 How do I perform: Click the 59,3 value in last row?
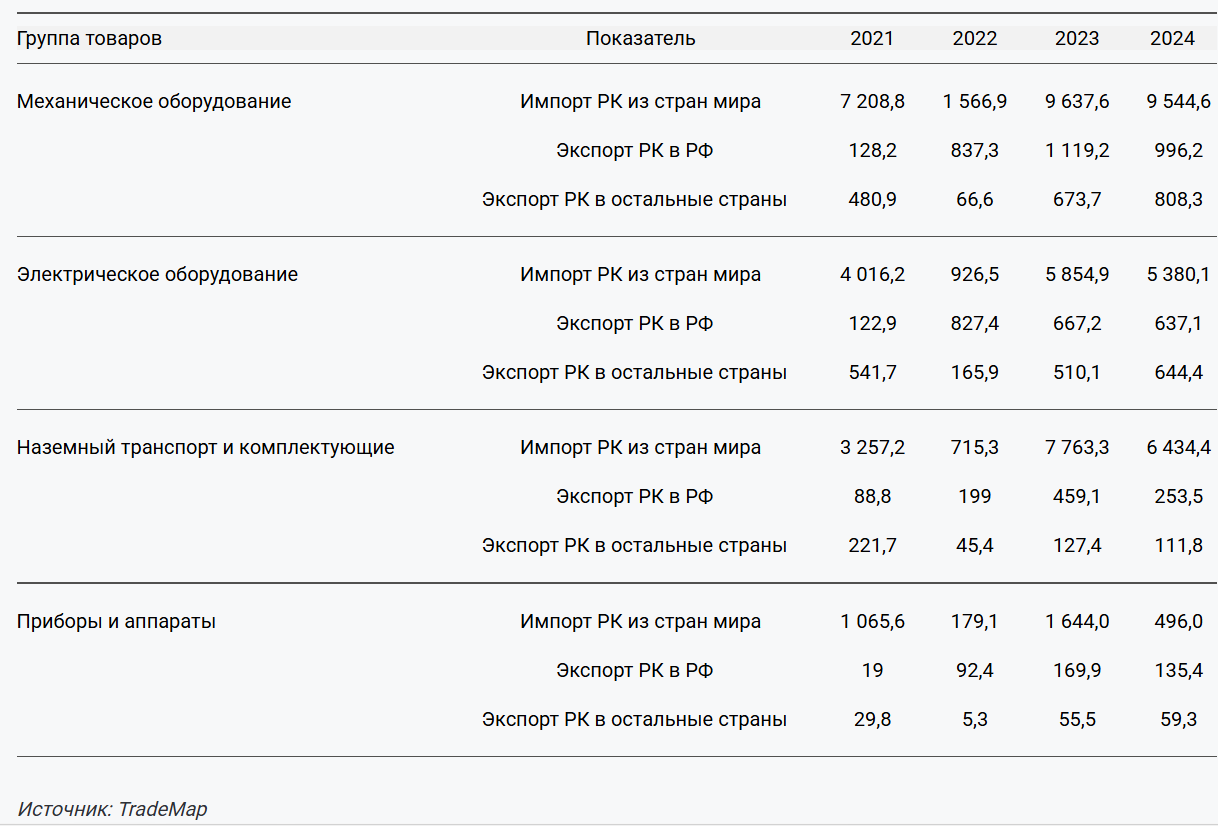click(x=1178, y=720)
